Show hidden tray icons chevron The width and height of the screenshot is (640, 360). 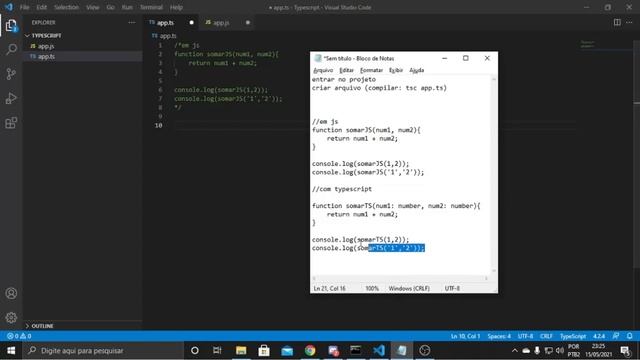point(515,351)
